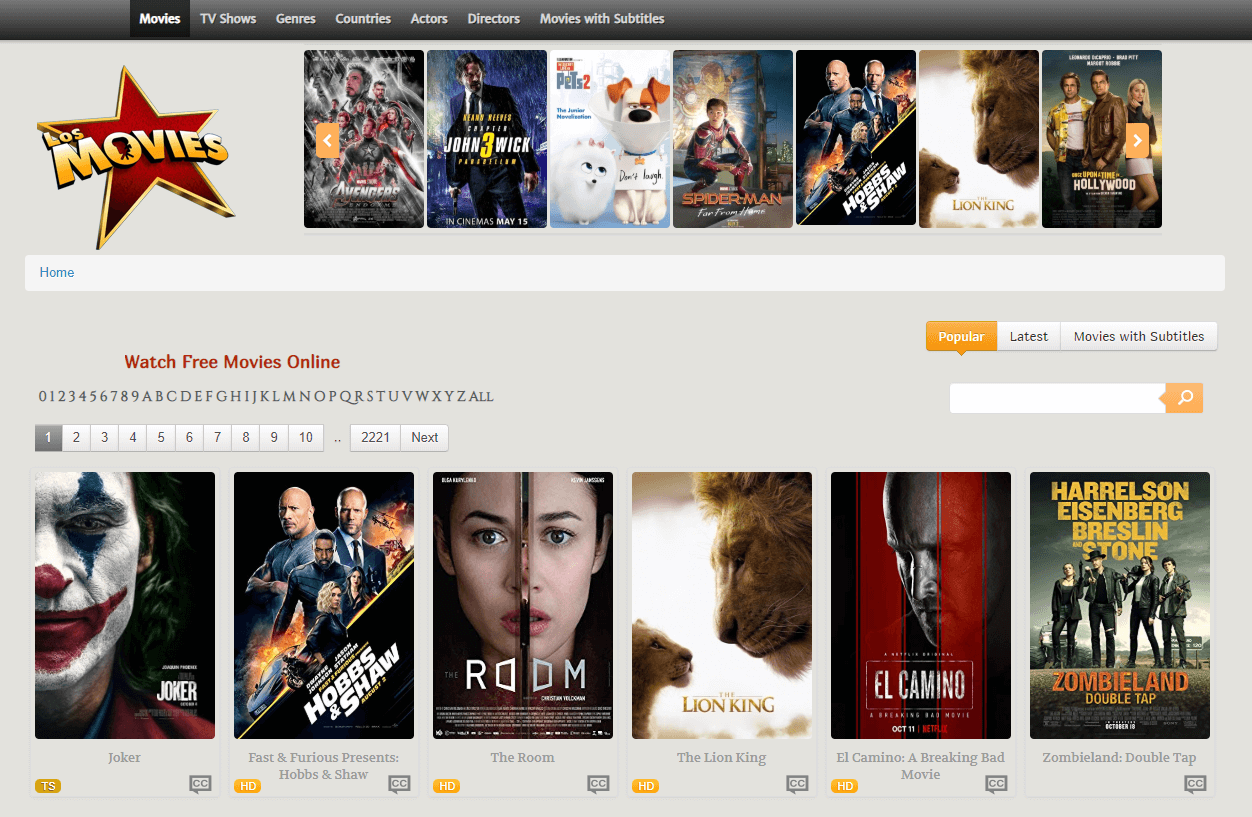This screenshot has height=817, width=1252.
Task: Open Movies with Subtitles in top navigation
Action: tap(602, 18)
